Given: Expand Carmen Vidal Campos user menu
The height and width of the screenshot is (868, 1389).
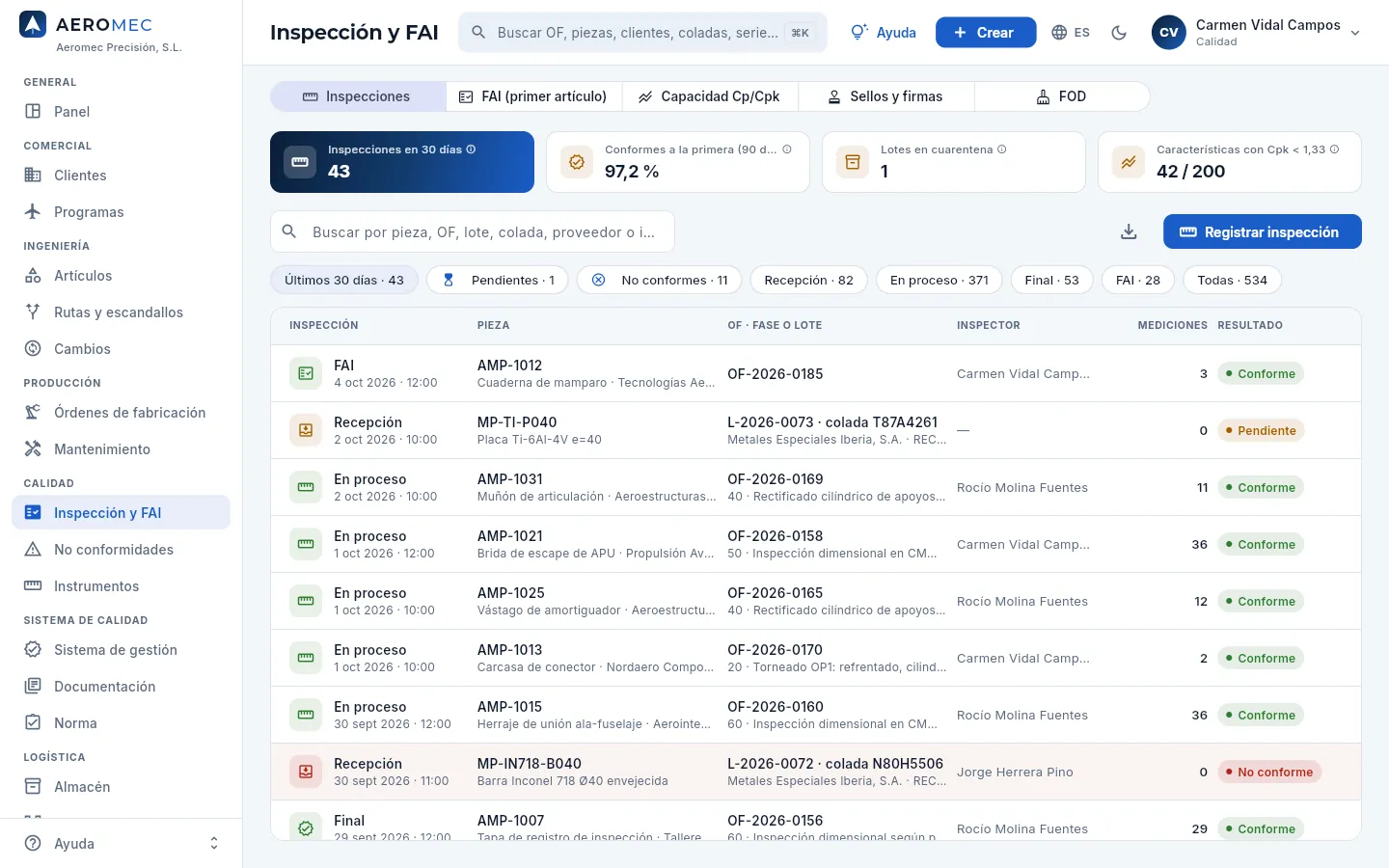Looking at the screenshot, I should (x=1257, y=33).
